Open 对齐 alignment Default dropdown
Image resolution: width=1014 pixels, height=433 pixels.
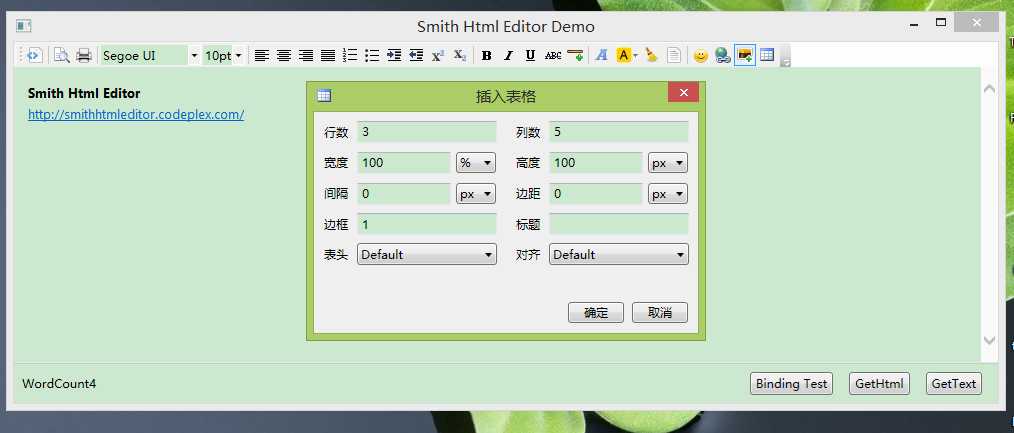click(619, 255)
